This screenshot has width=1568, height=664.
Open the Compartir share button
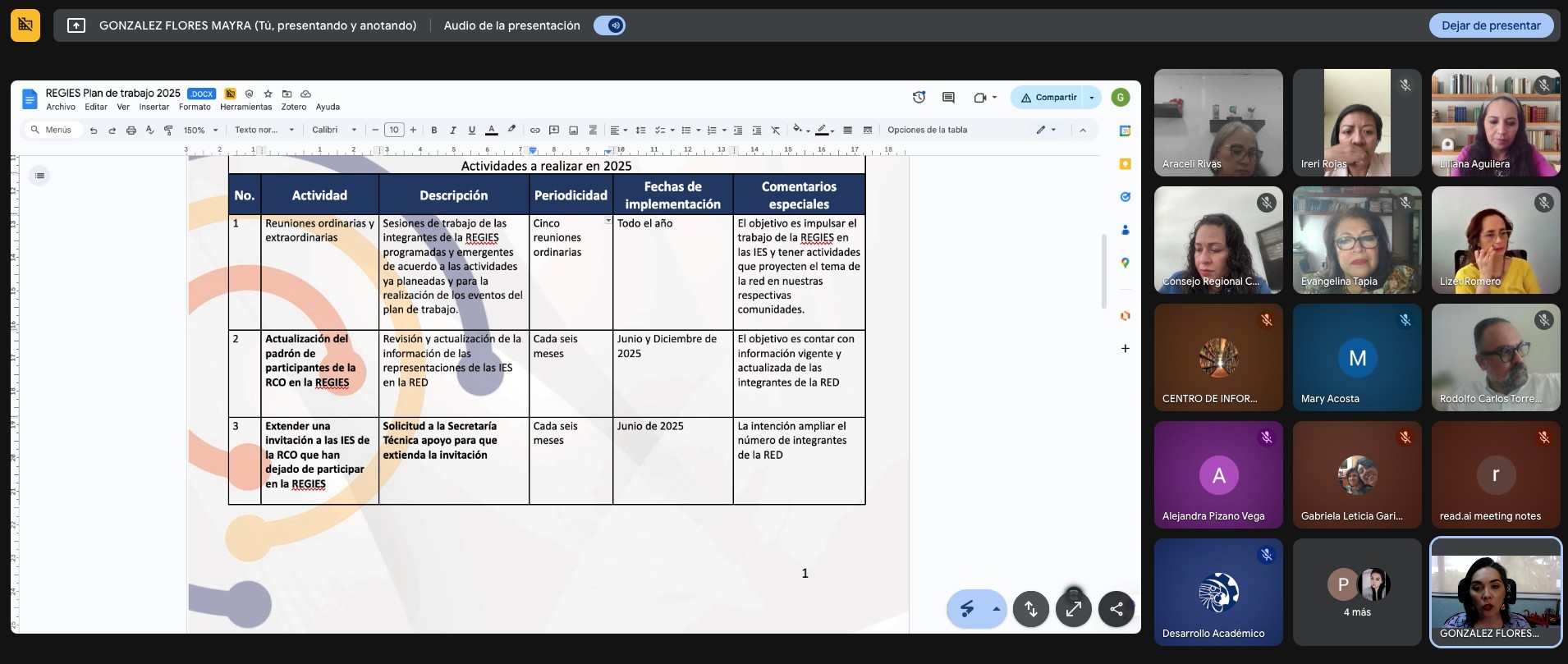click(1048, 98)
